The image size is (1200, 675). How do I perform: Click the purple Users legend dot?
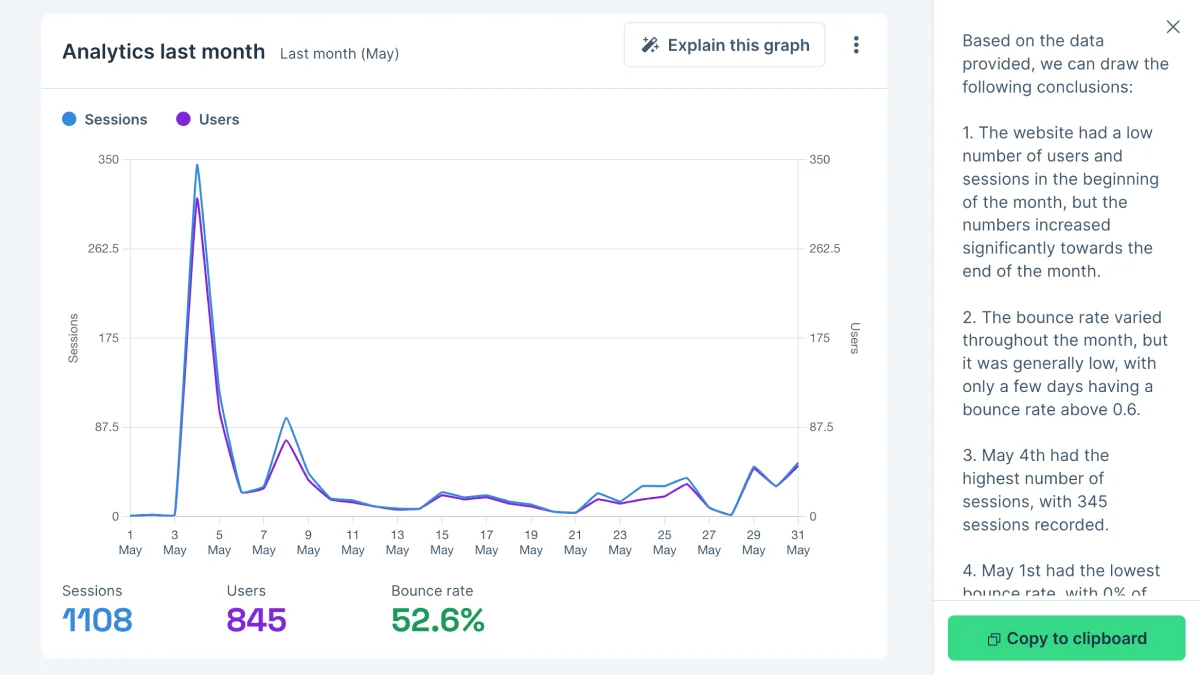pos(183,119)
